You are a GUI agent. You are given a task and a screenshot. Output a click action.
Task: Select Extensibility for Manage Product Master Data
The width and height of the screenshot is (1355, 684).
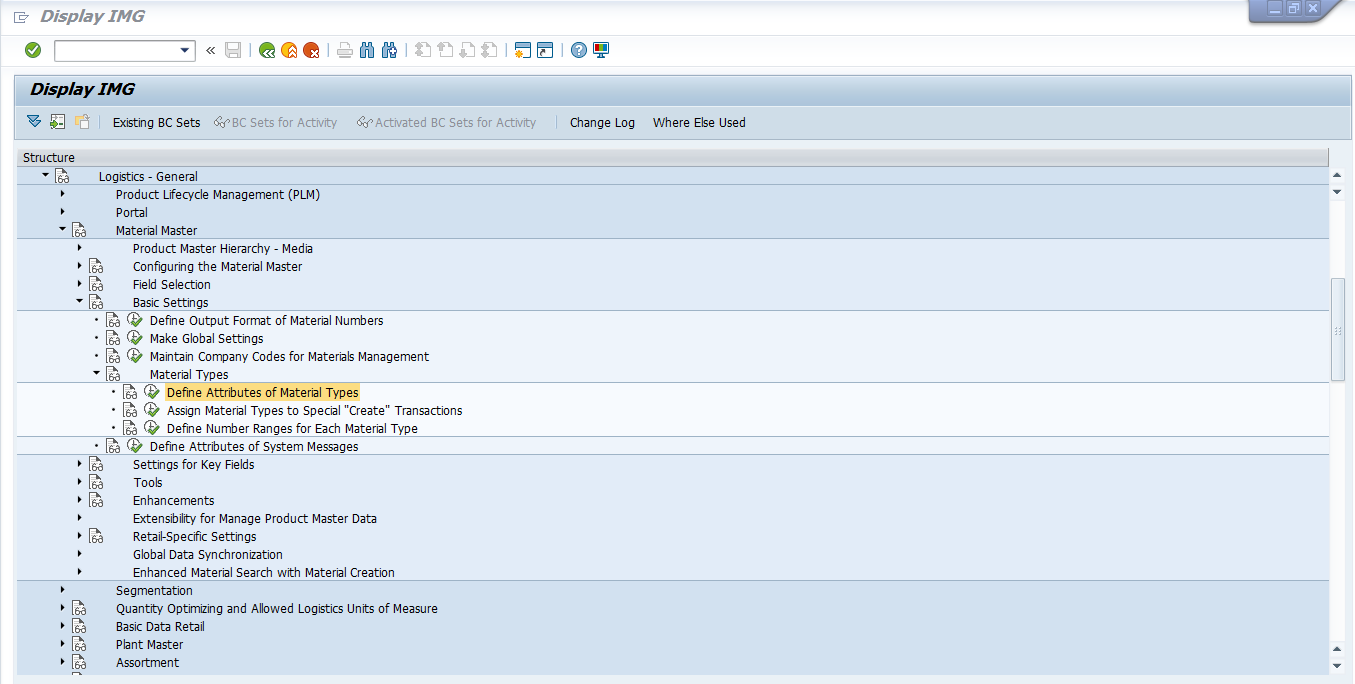pos(255,518)
